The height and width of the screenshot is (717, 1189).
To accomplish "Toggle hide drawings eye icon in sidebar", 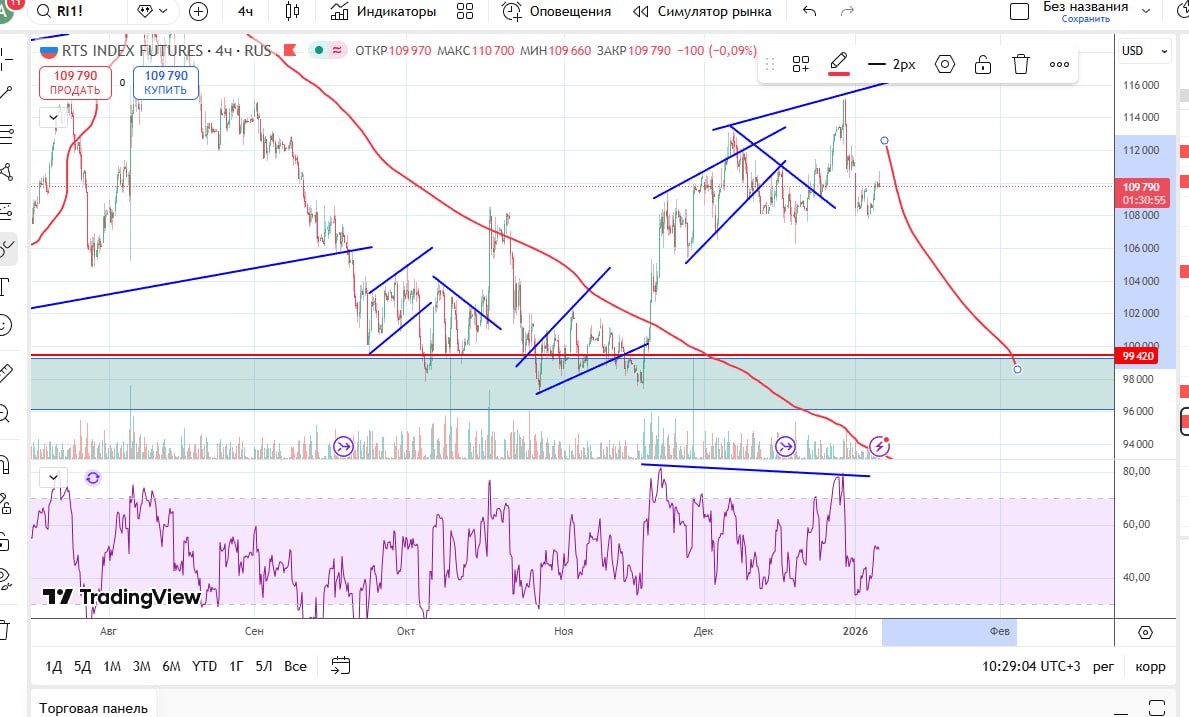I will pyautogui.click(x=6, y=580).
